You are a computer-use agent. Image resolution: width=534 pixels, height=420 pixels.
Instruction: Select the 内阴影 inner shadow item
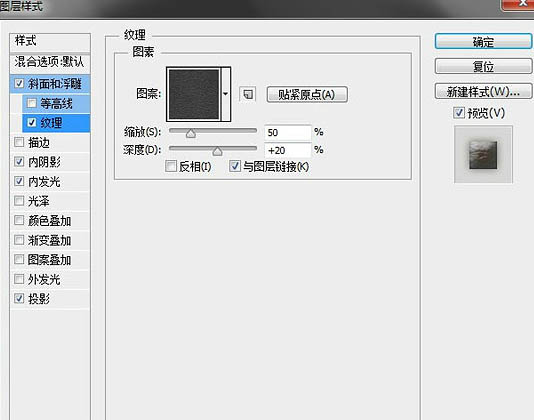pyautogui.click(x=50, y=162)
